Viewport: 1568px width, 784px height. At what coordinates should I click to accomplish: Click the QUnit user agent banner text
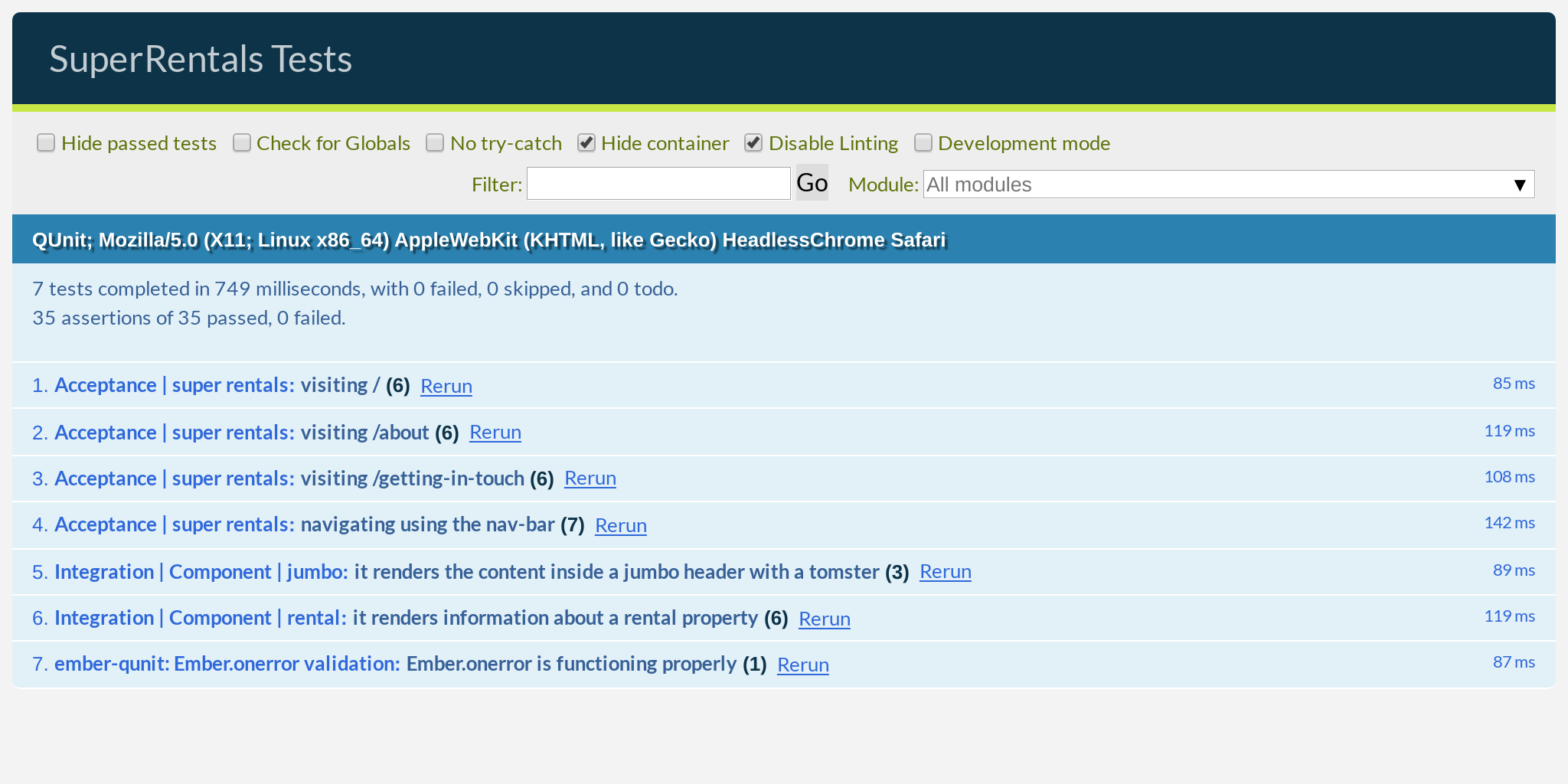pyautogui.click(x=488, y=240)
